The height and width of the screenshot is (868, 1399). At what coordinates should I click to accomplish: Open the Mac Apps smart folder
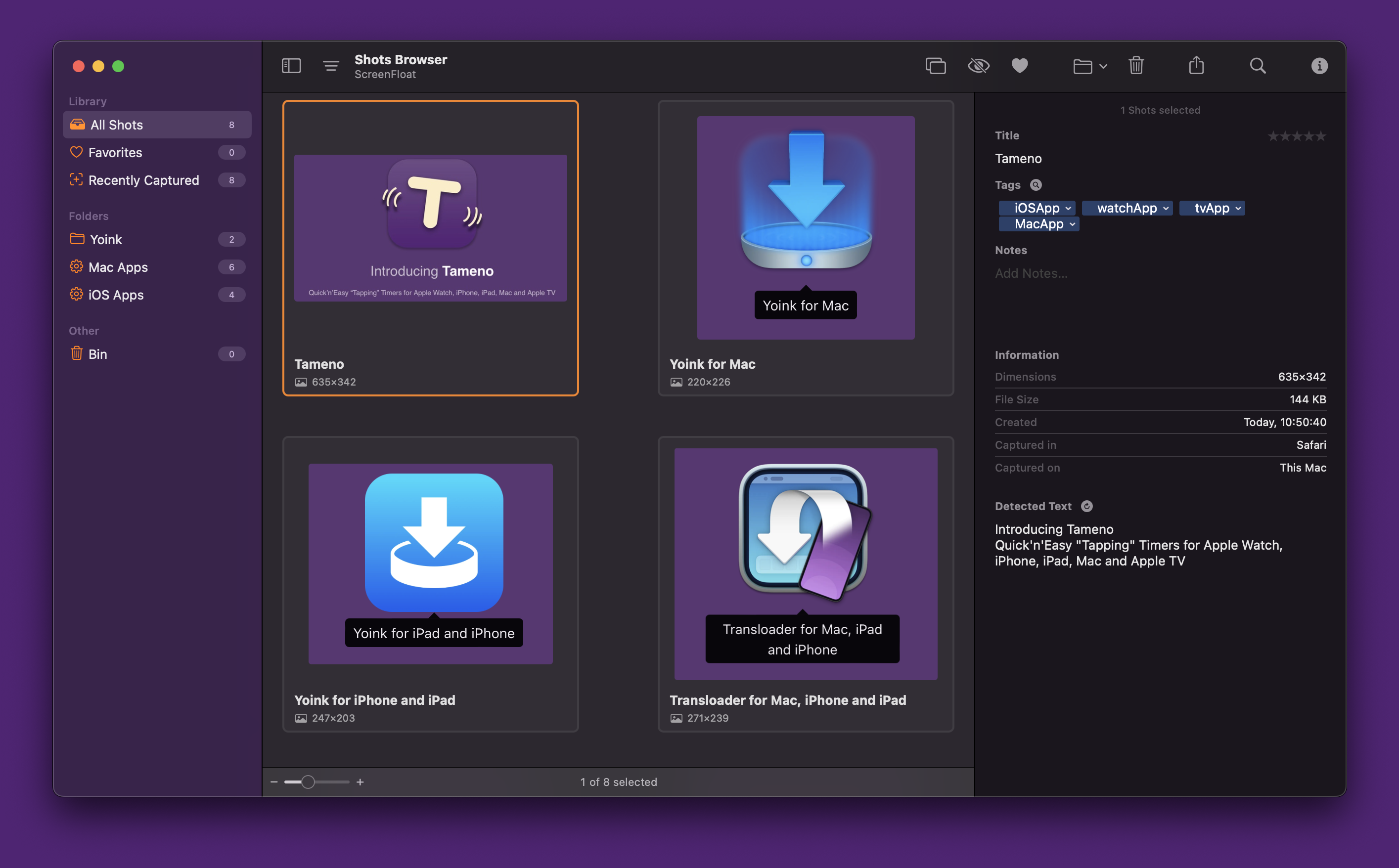click(157, 267)
